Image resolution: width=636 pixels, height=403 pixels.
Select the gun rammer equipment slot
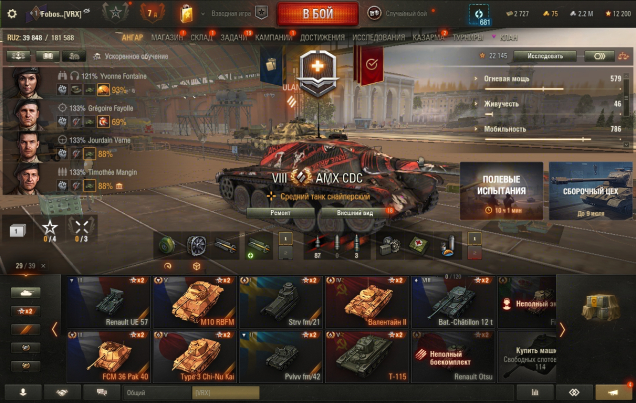[x=225, y=245]
